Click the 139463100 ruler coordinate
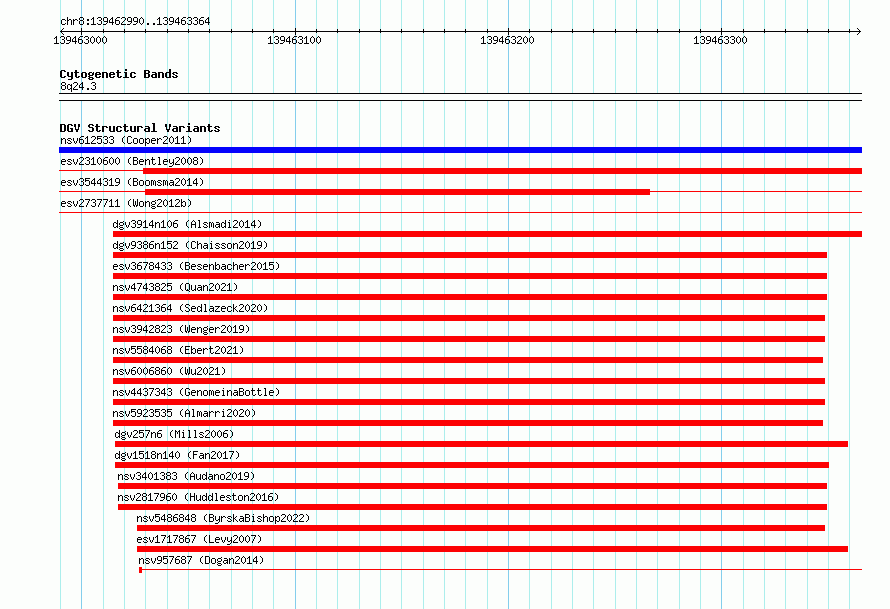Image resolution: width=890 pixels, height=609 pixels. (x=294, y=40)
